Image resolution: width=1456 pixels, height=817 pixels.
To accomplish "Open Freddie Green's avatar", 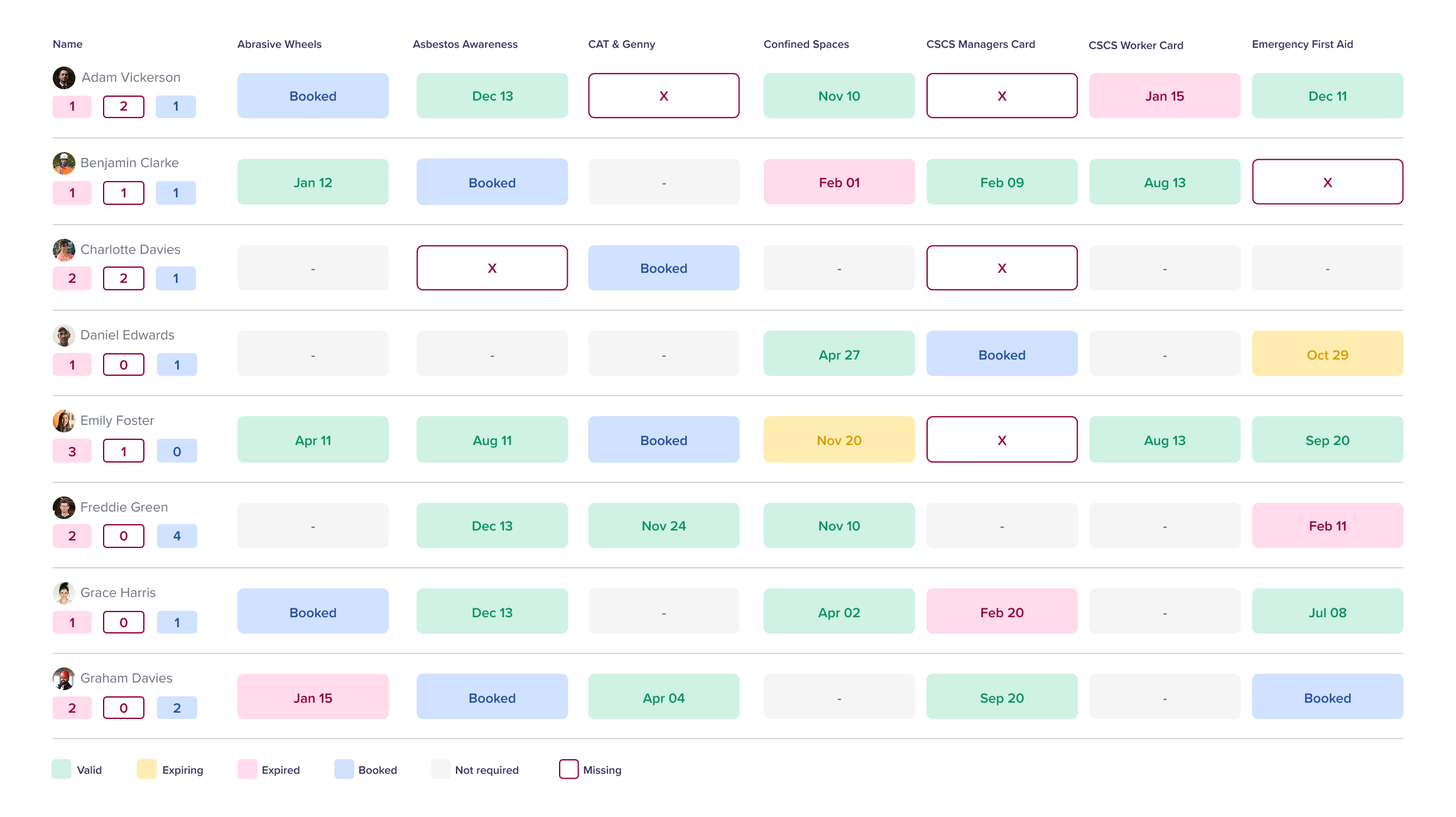I will tap(63, 508).
